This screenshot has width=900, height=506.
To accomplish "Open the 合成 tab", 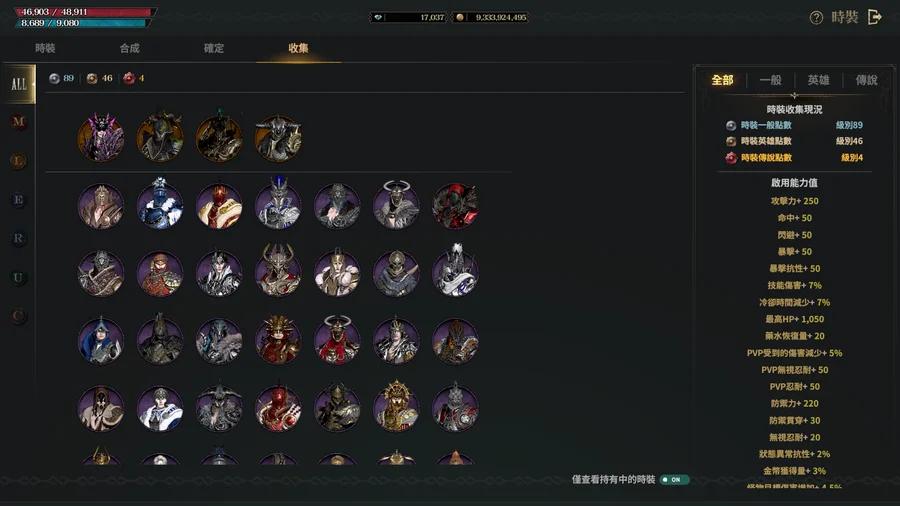I will tap(130, 48).
